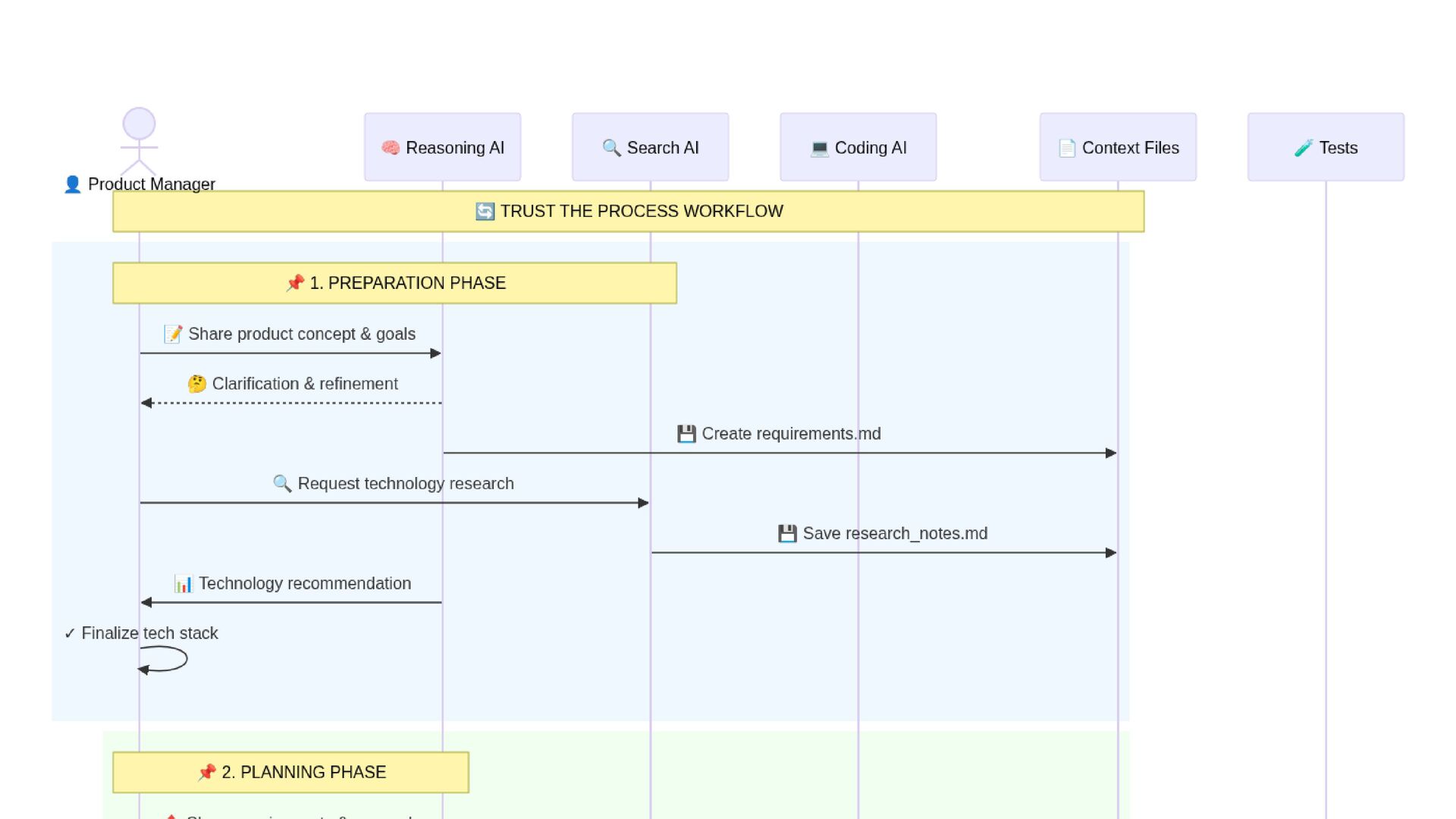
Task: Click bar chart icon beside Technology recommendation
Action: 184,584
